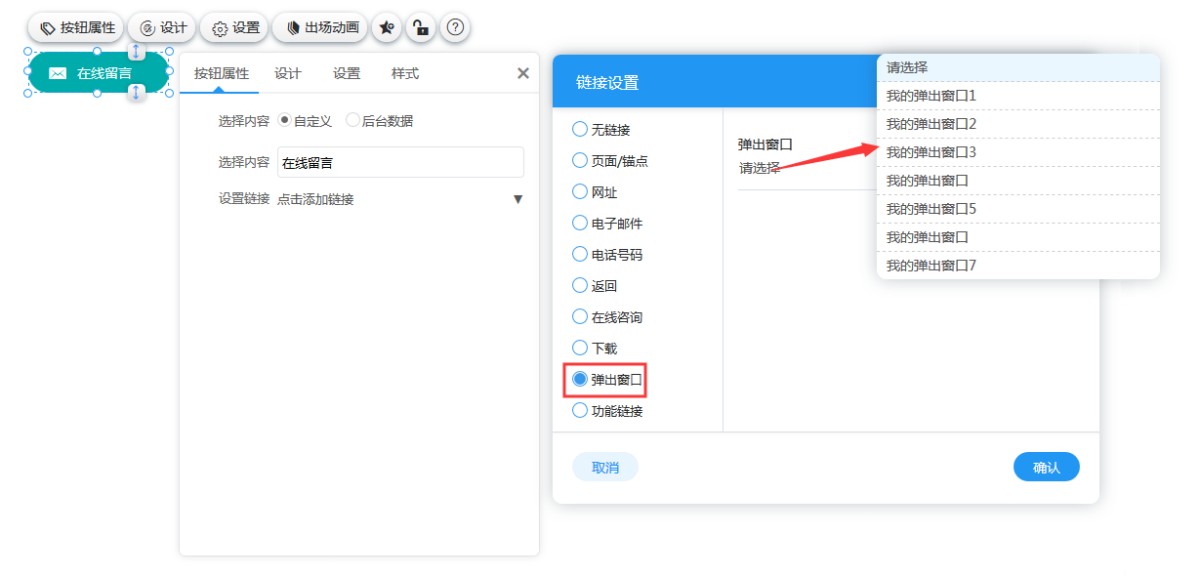Click the 出场动画 animation button
Viewport: 1200px width, 576px height.
click(321, 28)
